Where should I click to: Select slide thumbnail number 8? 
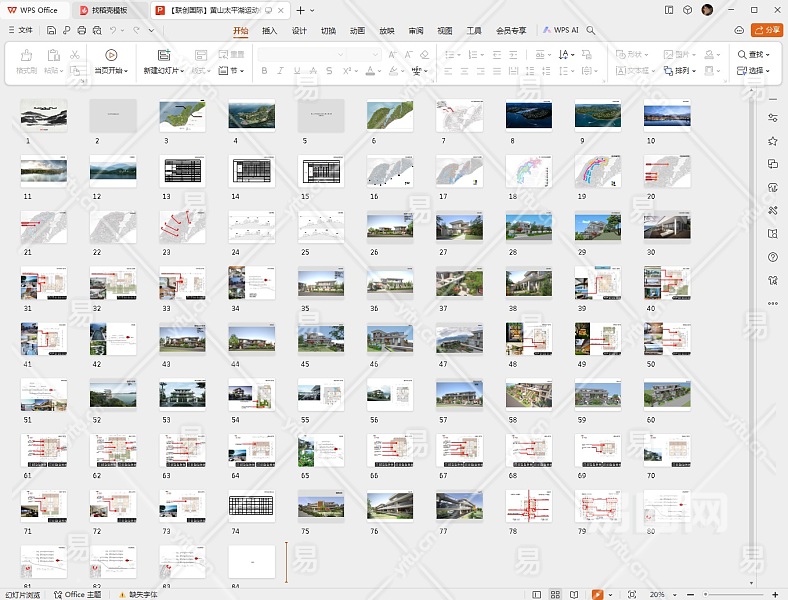click(528, 115)
